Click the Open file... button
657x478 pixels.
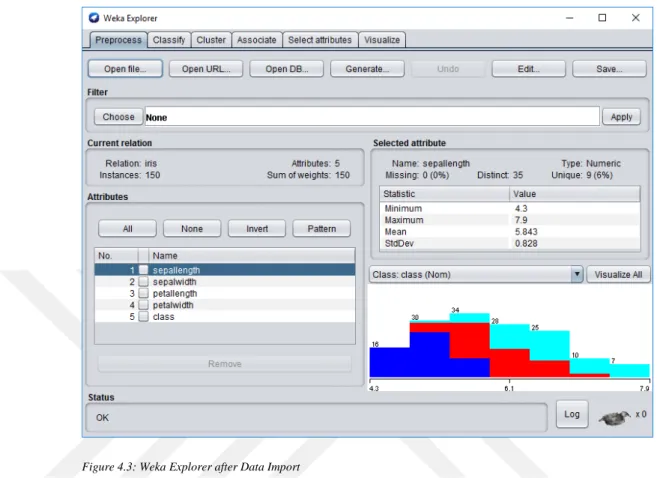point(125,69)
